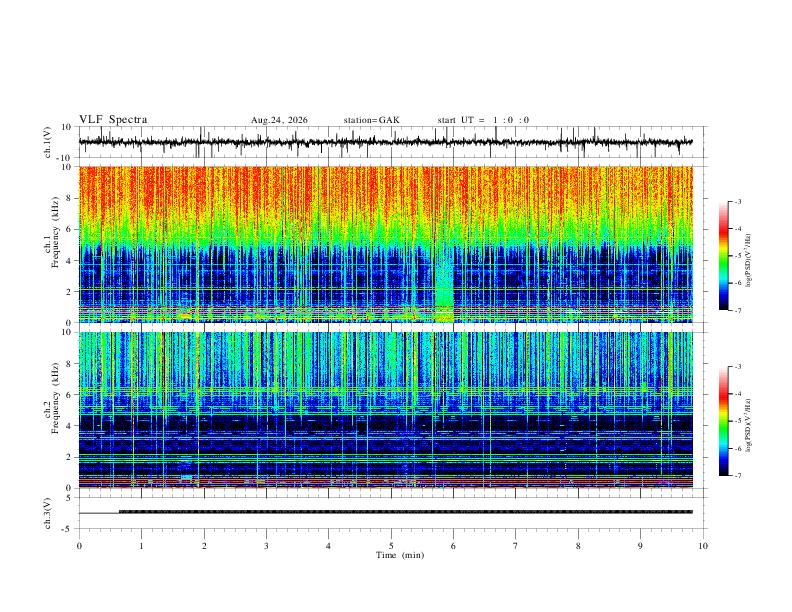Click the Aug.24, 2026 date label

279,120
